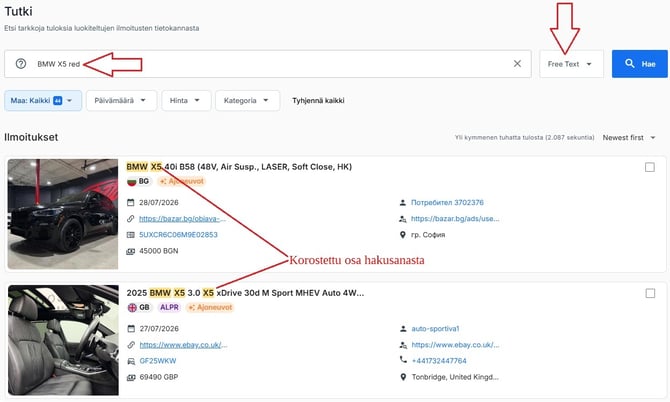Click the chain link icon beside bazar.bg/obiava
Viewport: 670px width, 402px height.
click(131, 219)
